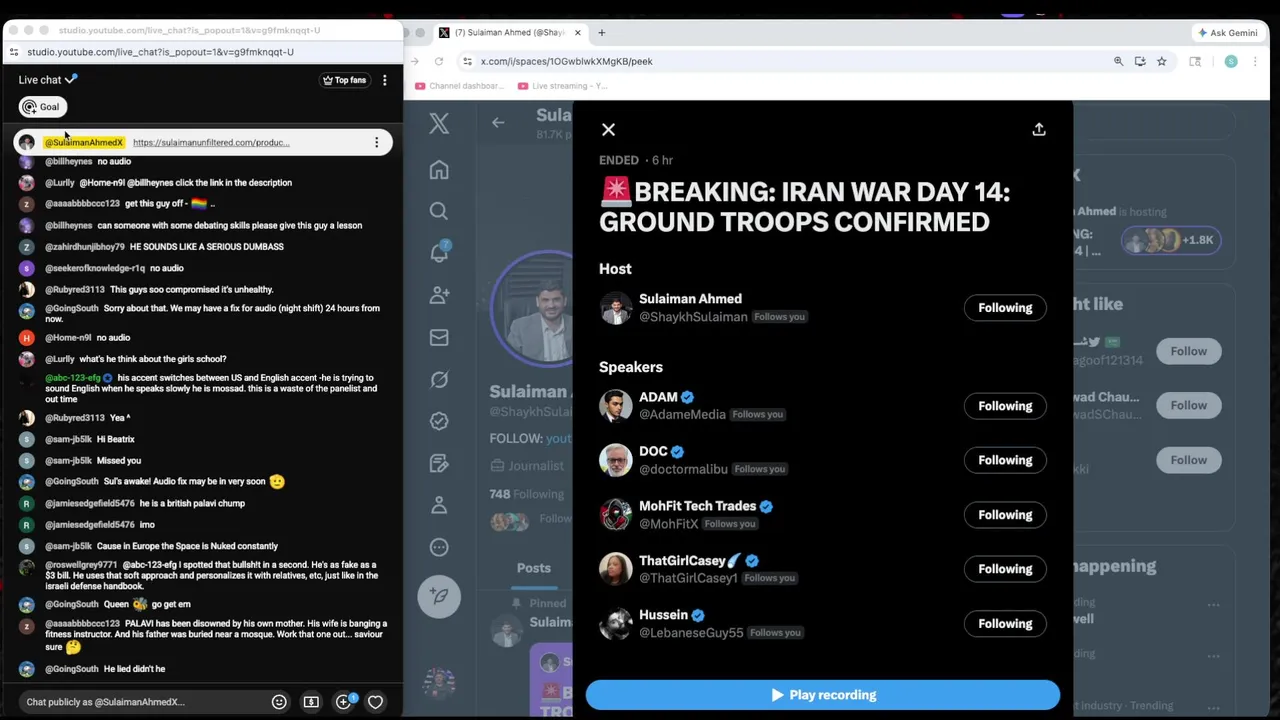Screen dimensions: 1280x720
Task: Close the Sulaiman Ahmed X browser tab
Action: [577, 33]
